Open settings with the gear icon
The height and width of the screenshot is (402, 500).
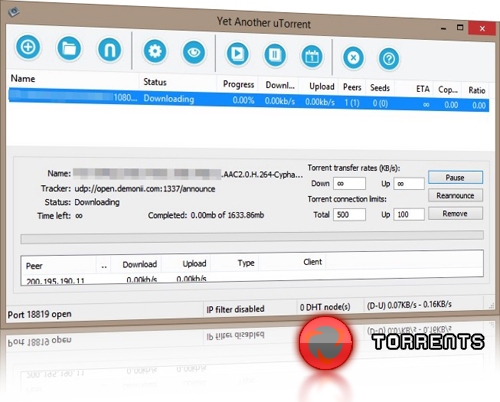coord(155,51)
